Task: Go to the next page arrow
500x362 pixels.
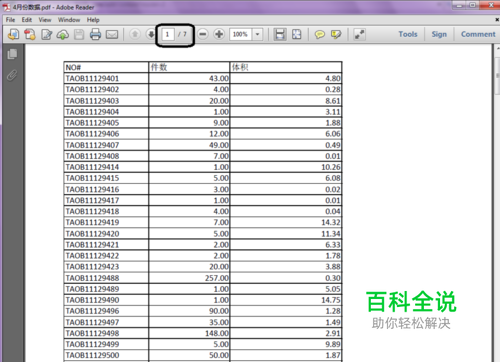Action: pyautogui.click(x=151, y=34)
